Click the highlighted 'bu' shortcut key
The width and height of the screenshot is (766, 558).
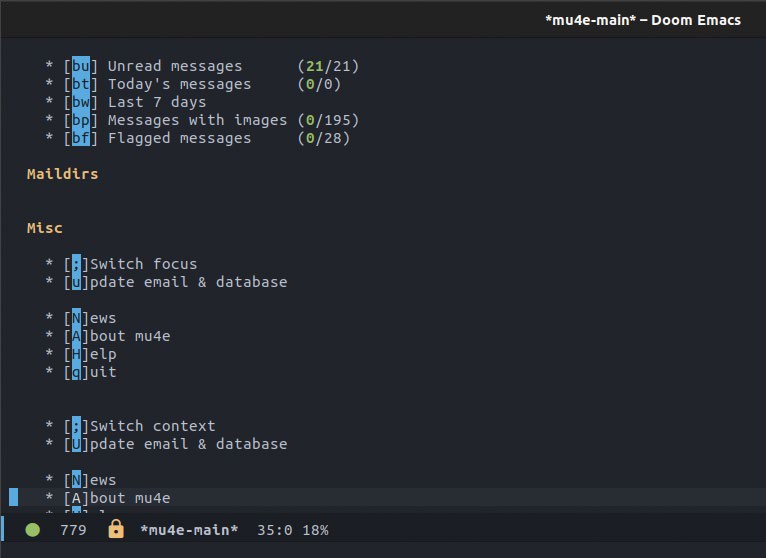80,66
